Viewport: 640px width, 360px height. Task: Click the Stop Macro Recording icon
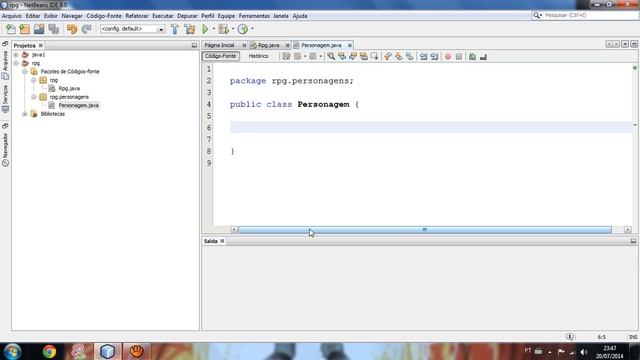pyautogui.click(x=459, y=57)
